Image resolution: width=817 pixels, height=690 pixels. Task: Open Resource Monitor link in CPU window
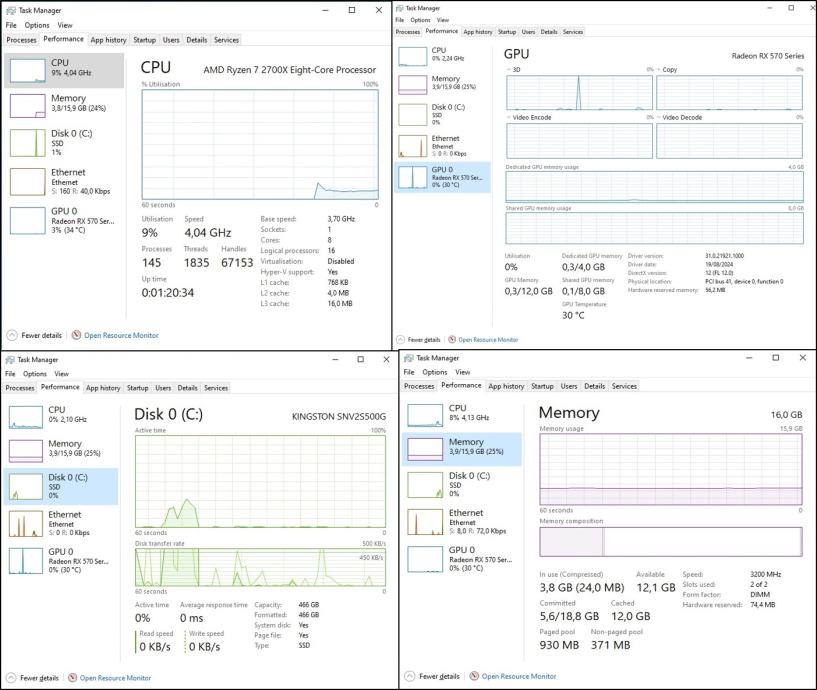(121, 335)
